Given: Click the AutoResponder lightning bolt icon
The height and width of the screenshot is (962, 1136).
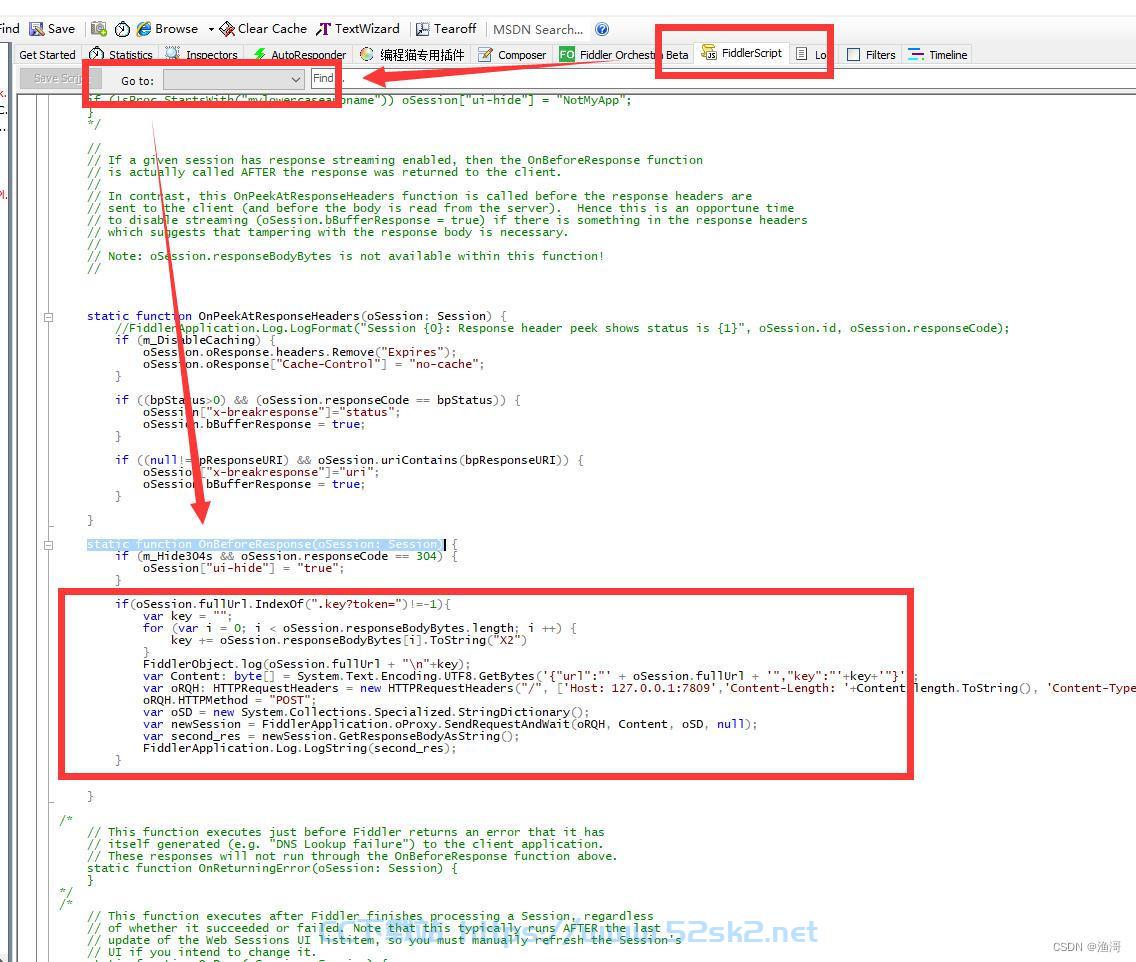Looking at the screenshot, I should click(x=259, y=54).
